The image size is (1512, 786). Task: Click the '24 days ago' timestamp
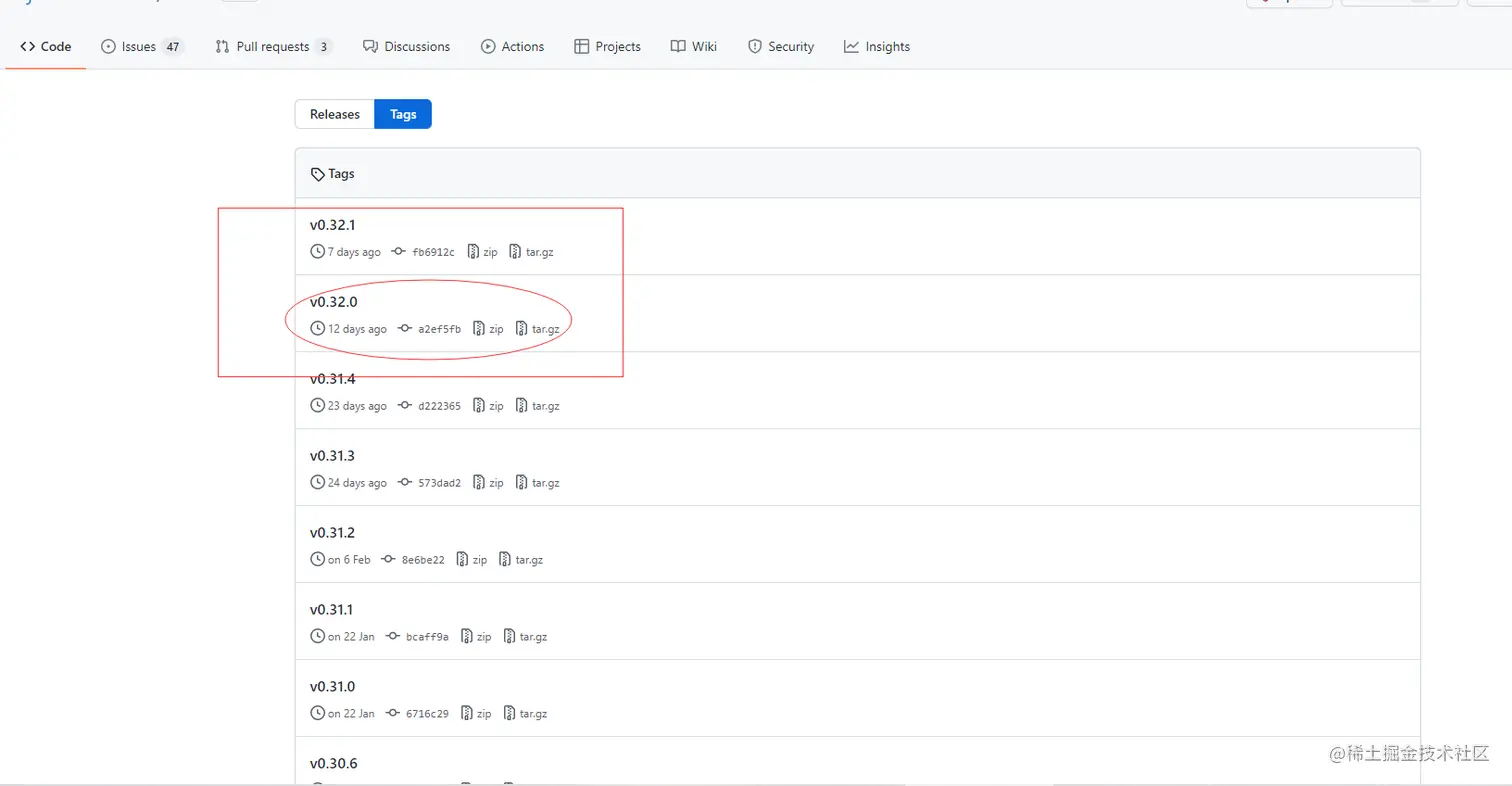[357, 483]
